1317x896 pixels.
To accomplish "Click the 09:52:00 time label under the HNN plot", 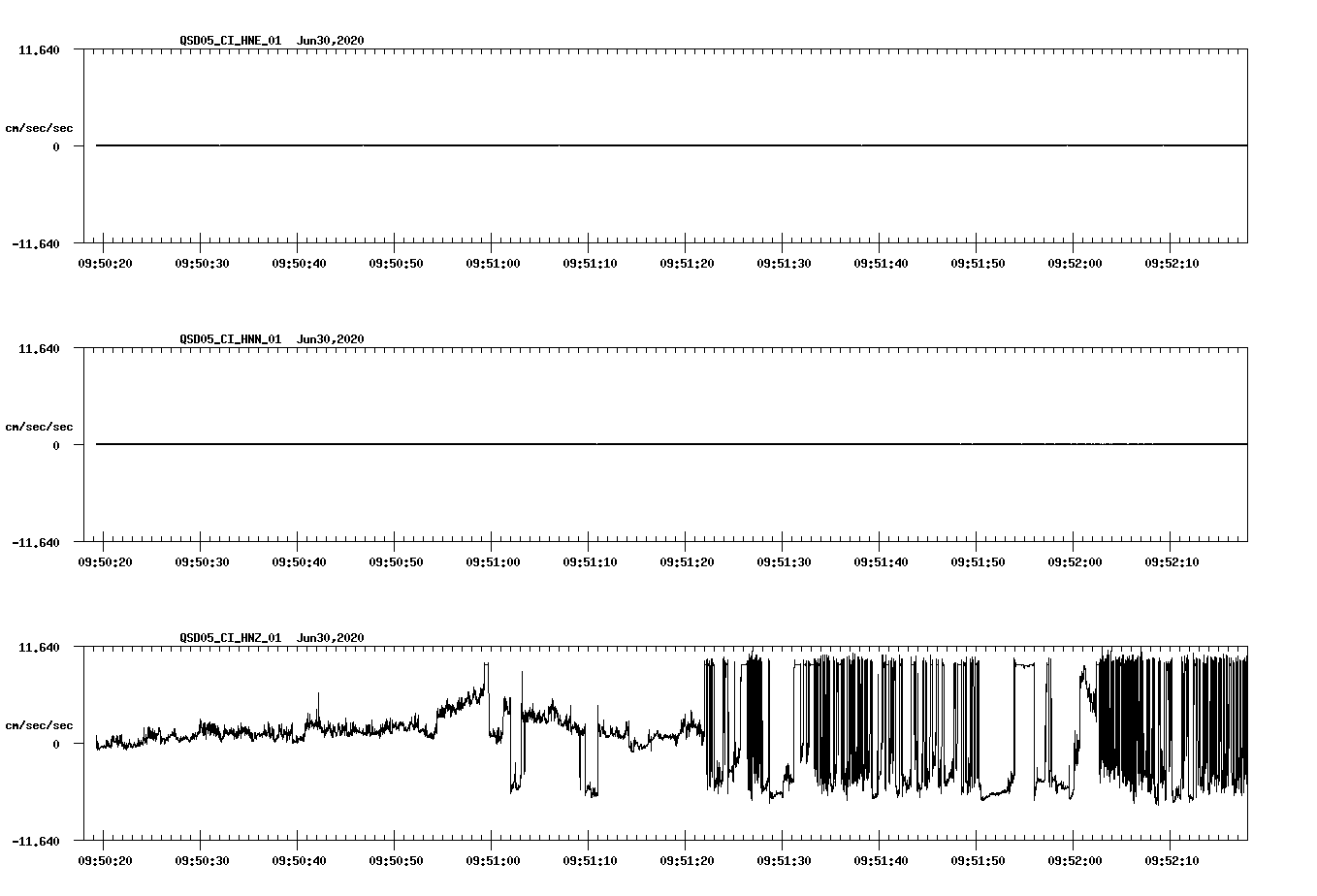I will click(x=1075, y=562).
